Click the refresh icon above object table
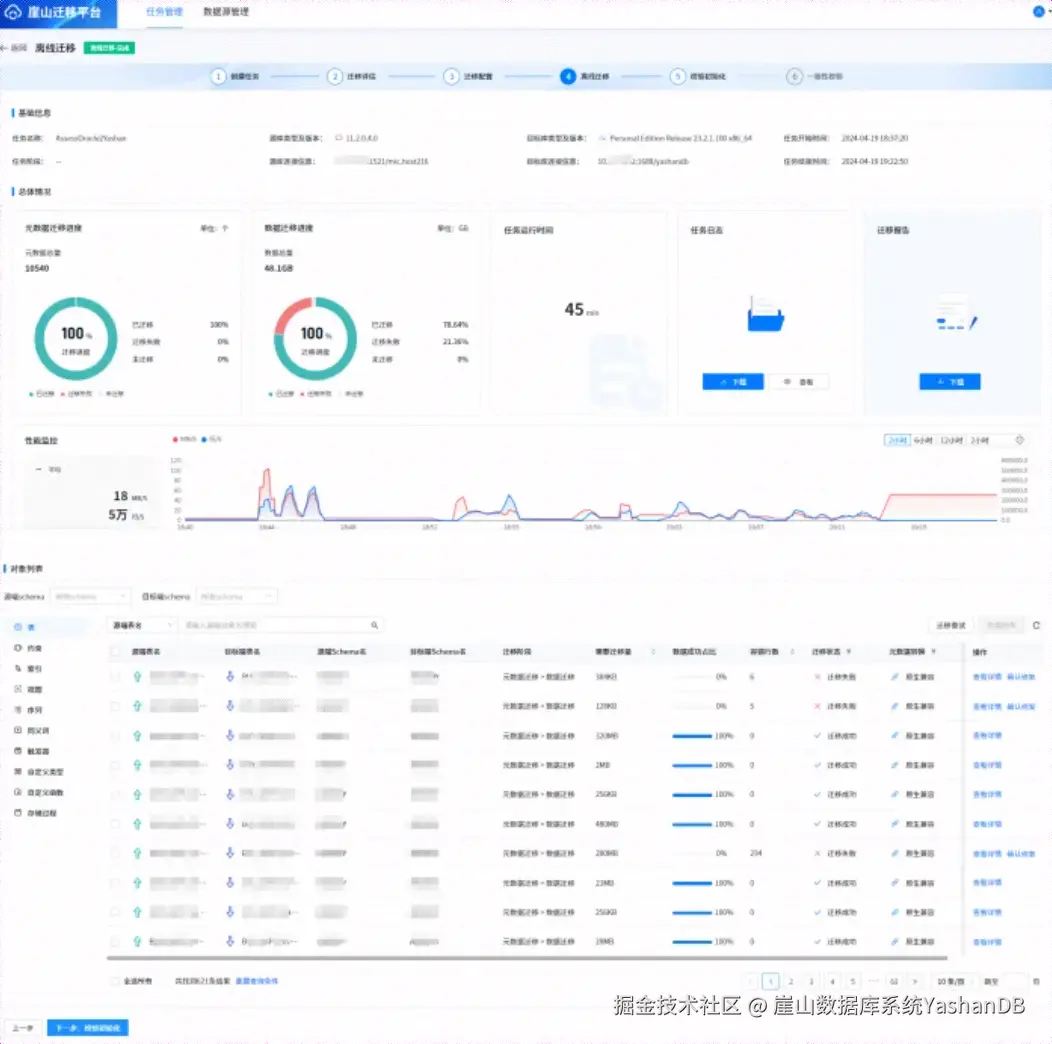Screen dimensions: 1052x1044 1036,625
